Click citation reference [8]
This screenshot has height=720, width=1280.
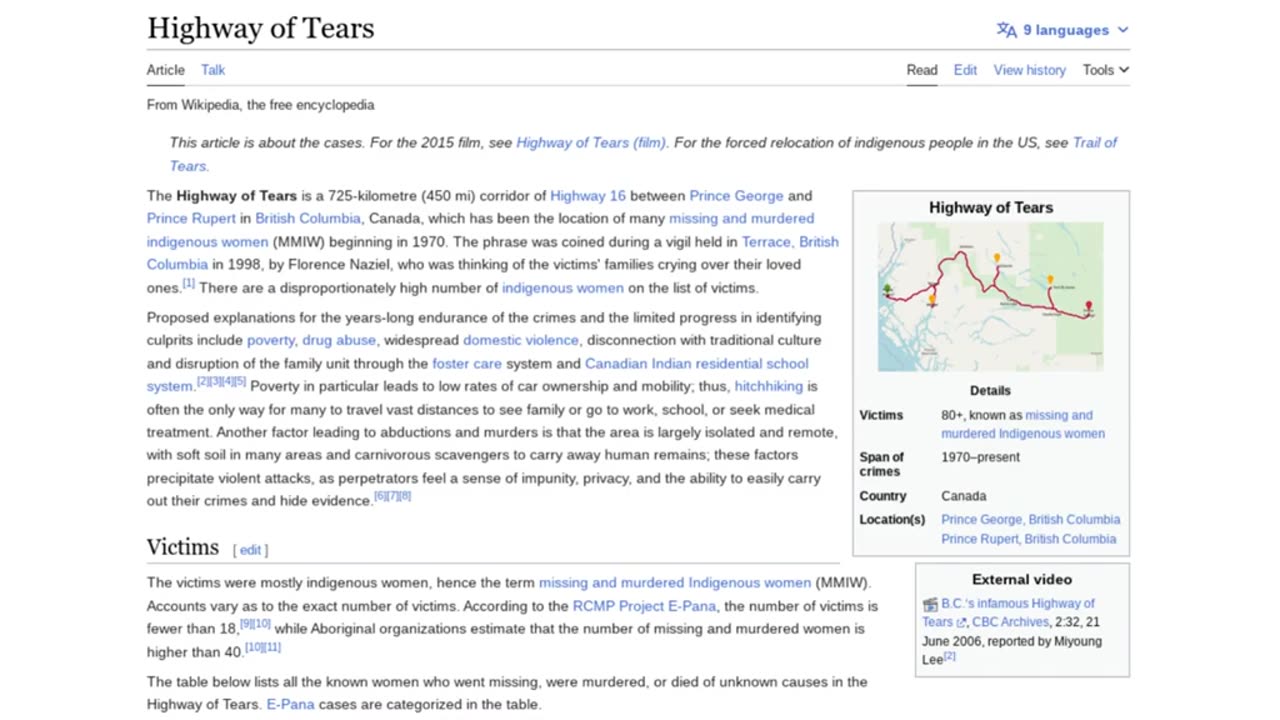(405, 497)
